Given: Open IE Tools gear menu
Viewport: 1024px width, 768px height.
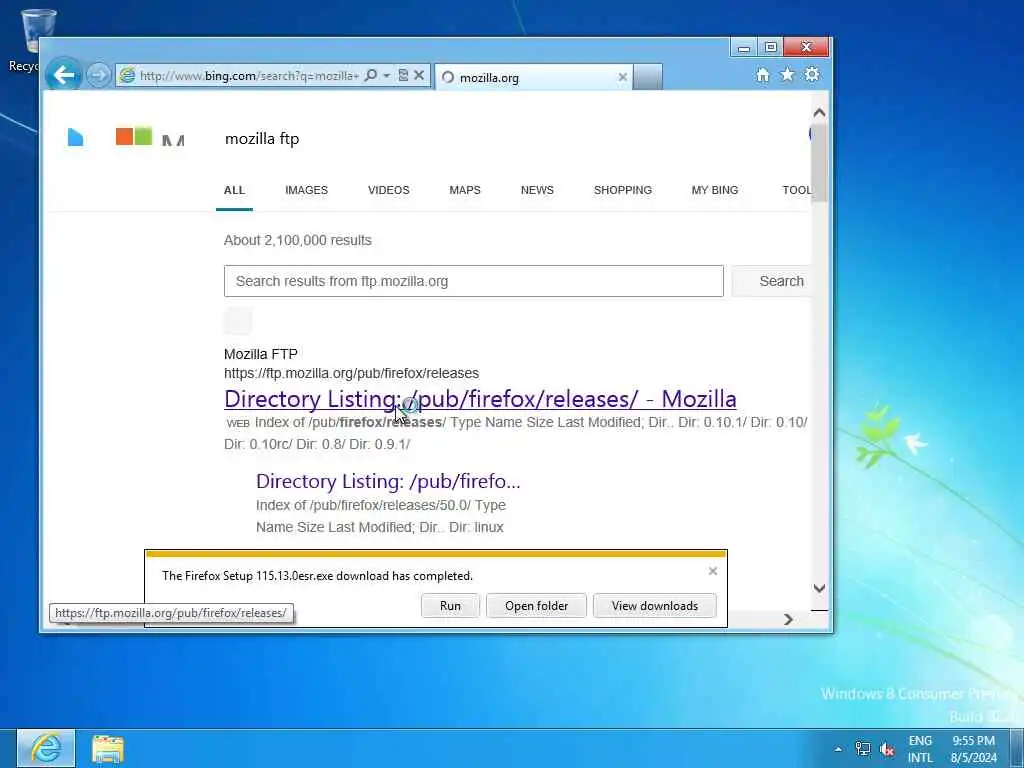Looking at the screenshot, I should click(812, 74).
